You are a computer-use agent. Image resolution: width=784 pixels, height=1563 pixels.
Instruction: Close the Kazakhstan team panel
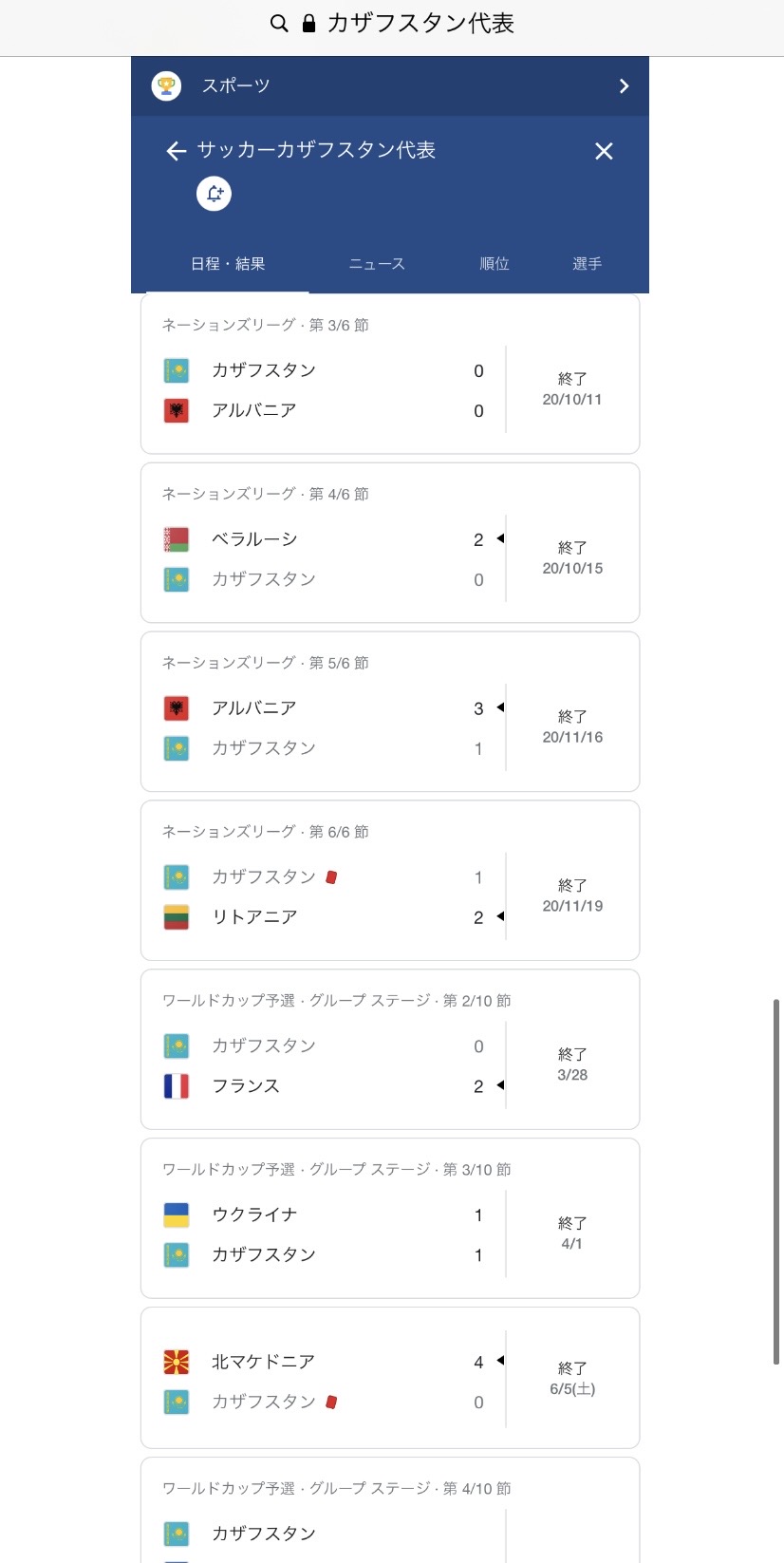pos(604,151)
